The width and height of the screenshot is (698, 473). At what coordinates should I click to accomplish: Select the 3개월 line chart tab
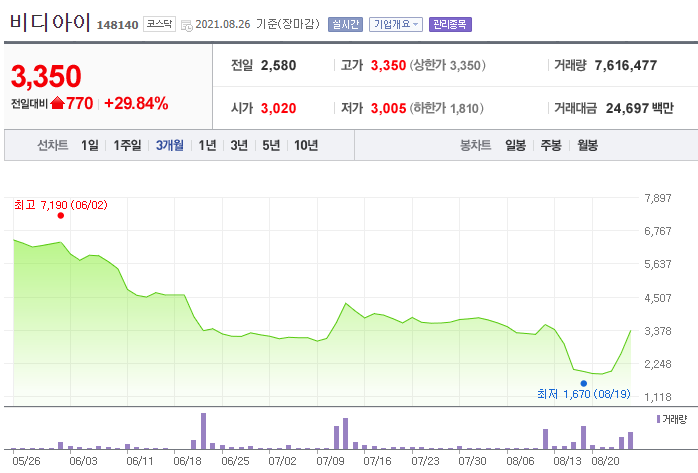pyautogui.click(x=169, y=145)
